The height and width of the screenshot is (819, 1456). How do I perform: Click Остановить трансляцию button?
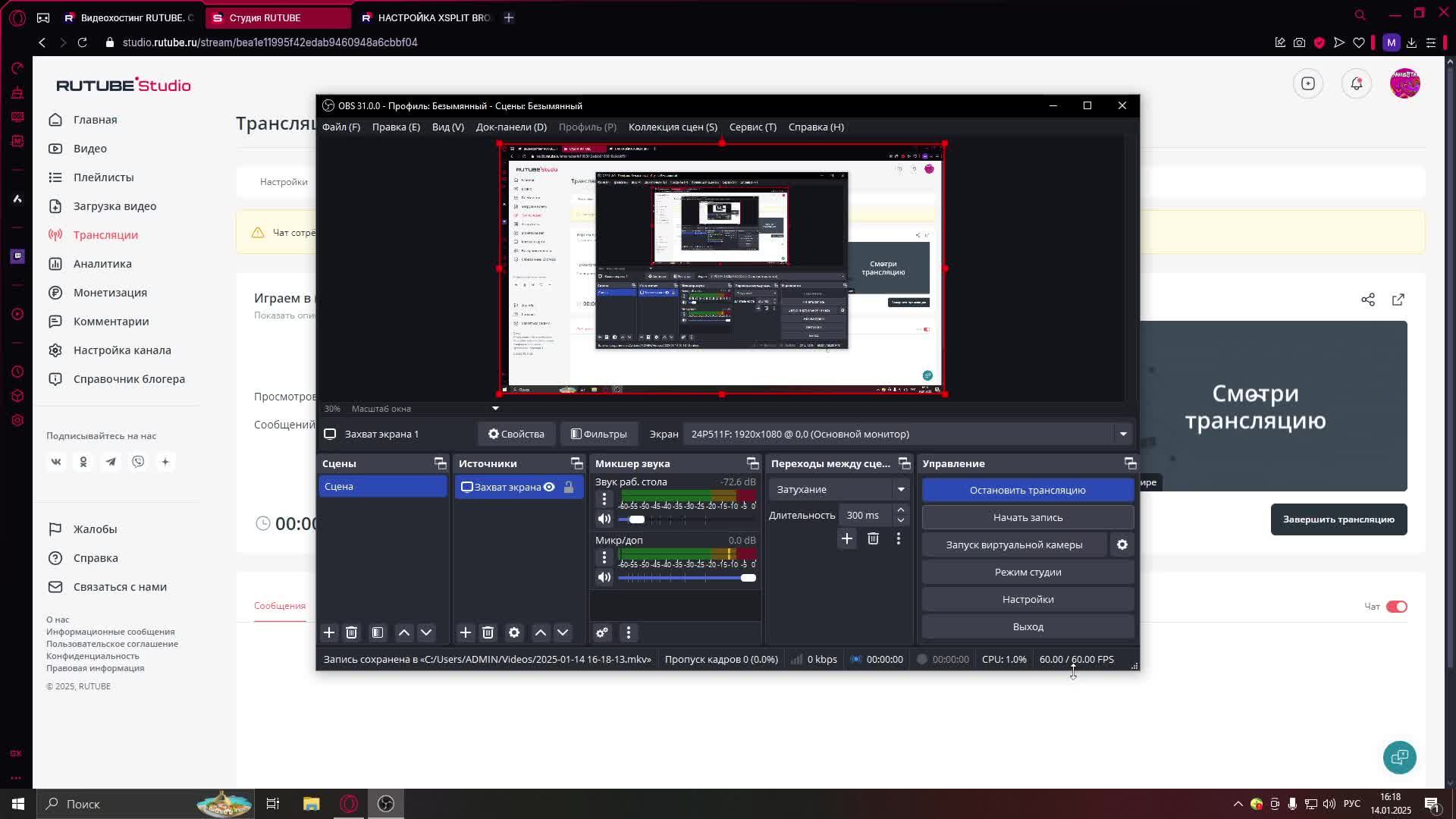point(1028,490)
